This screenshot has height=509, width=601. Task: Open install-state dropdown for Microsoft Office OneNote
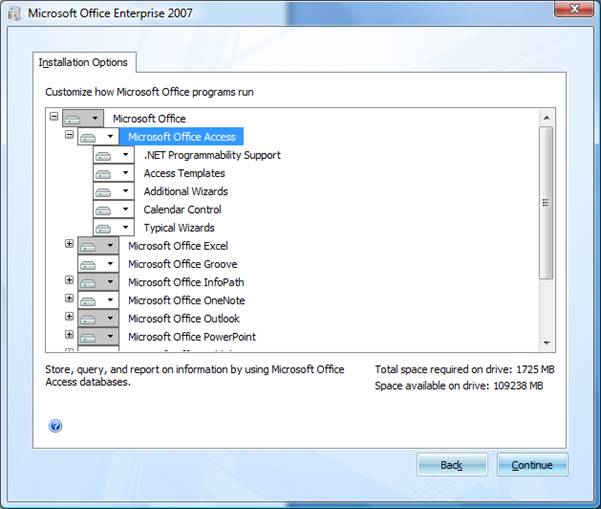click(x=98, y=300)
